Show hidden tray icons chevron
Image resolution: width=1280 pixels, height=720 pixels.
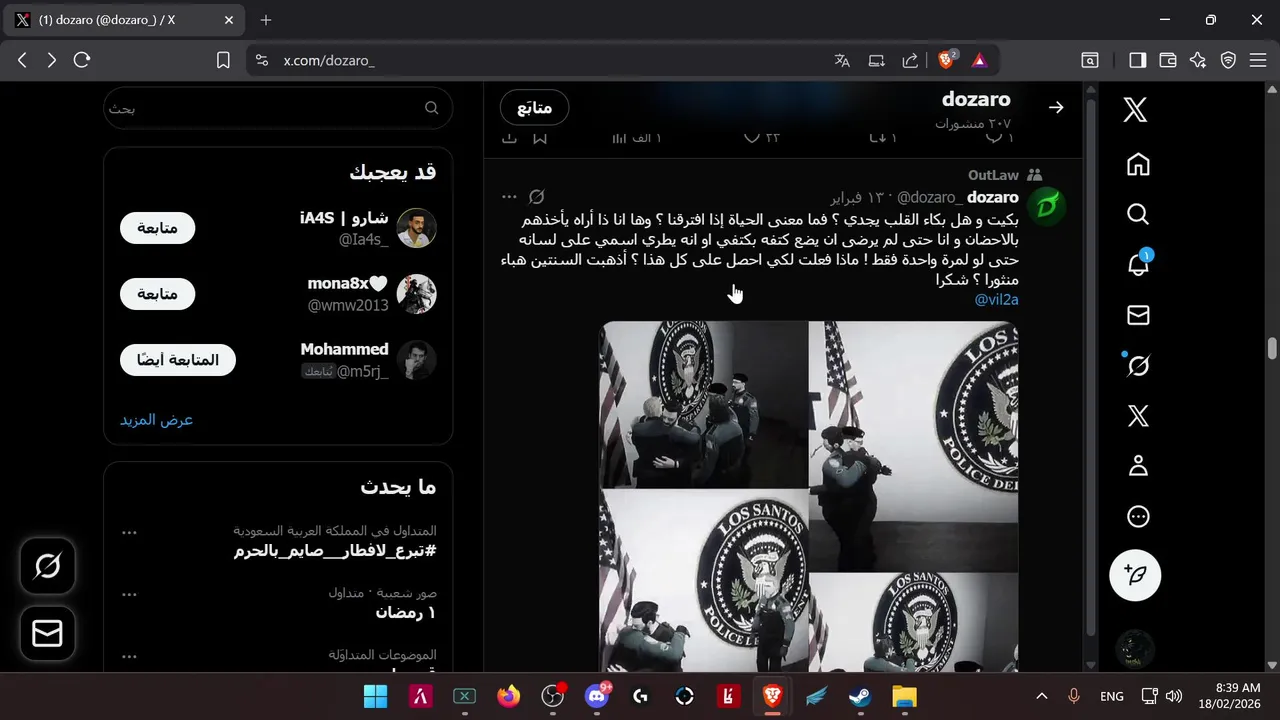[1041, 696]
